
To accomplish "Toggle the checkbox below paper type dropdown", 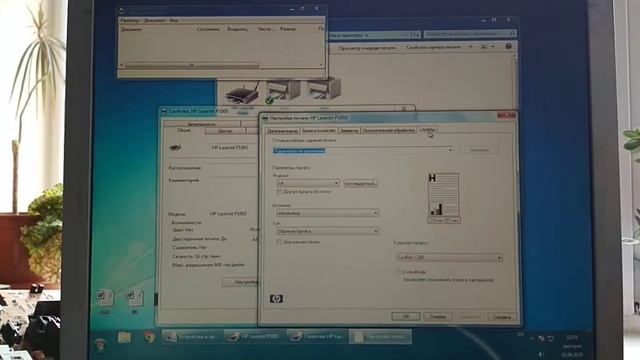I will 279,242.
